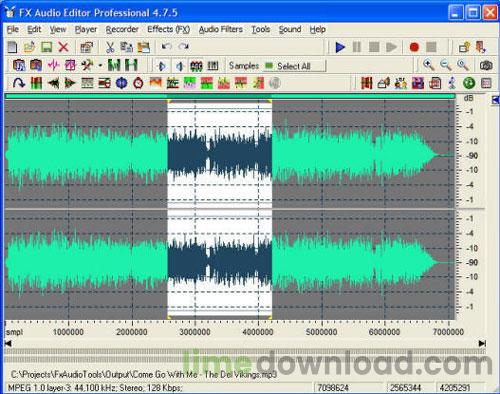Viewport: 500px width, 394px height.
Task: Click the horizontal scrollbar track under the waveform
Action: point(245,352)
